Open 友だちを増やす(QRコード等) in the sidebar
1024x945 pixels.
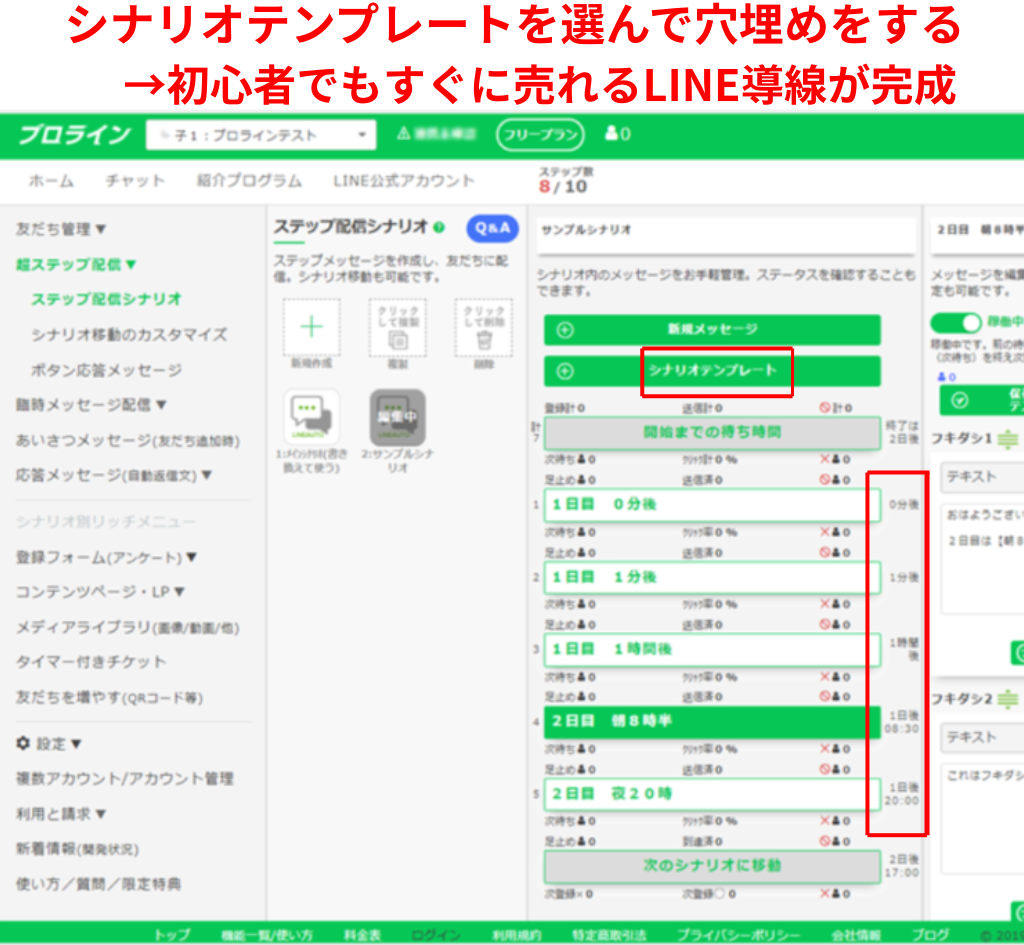[x=109, y=697]
